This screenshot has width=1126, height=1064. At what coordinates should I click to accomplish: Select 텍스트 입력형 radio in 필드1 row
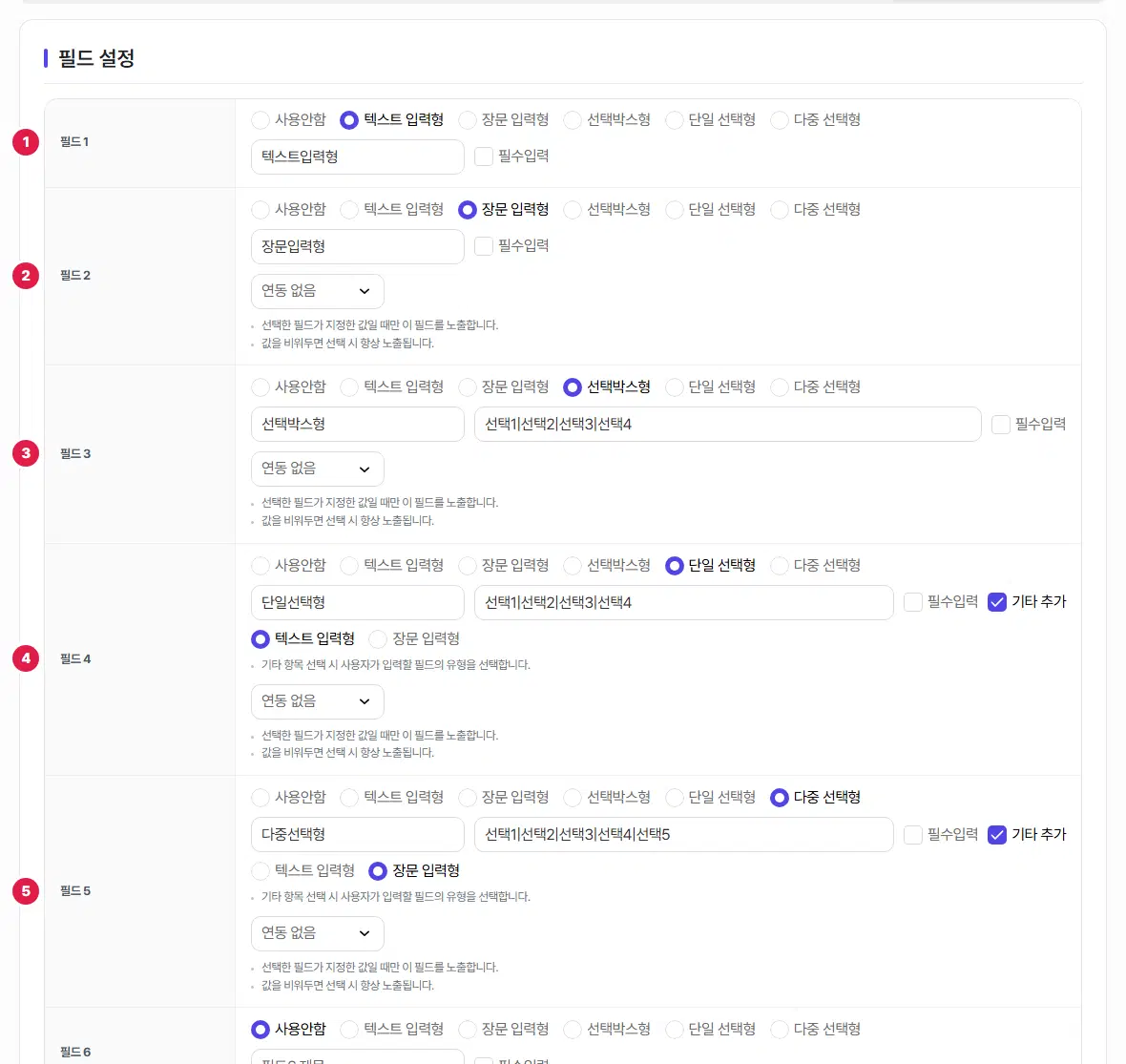click(x=349, y=120)
